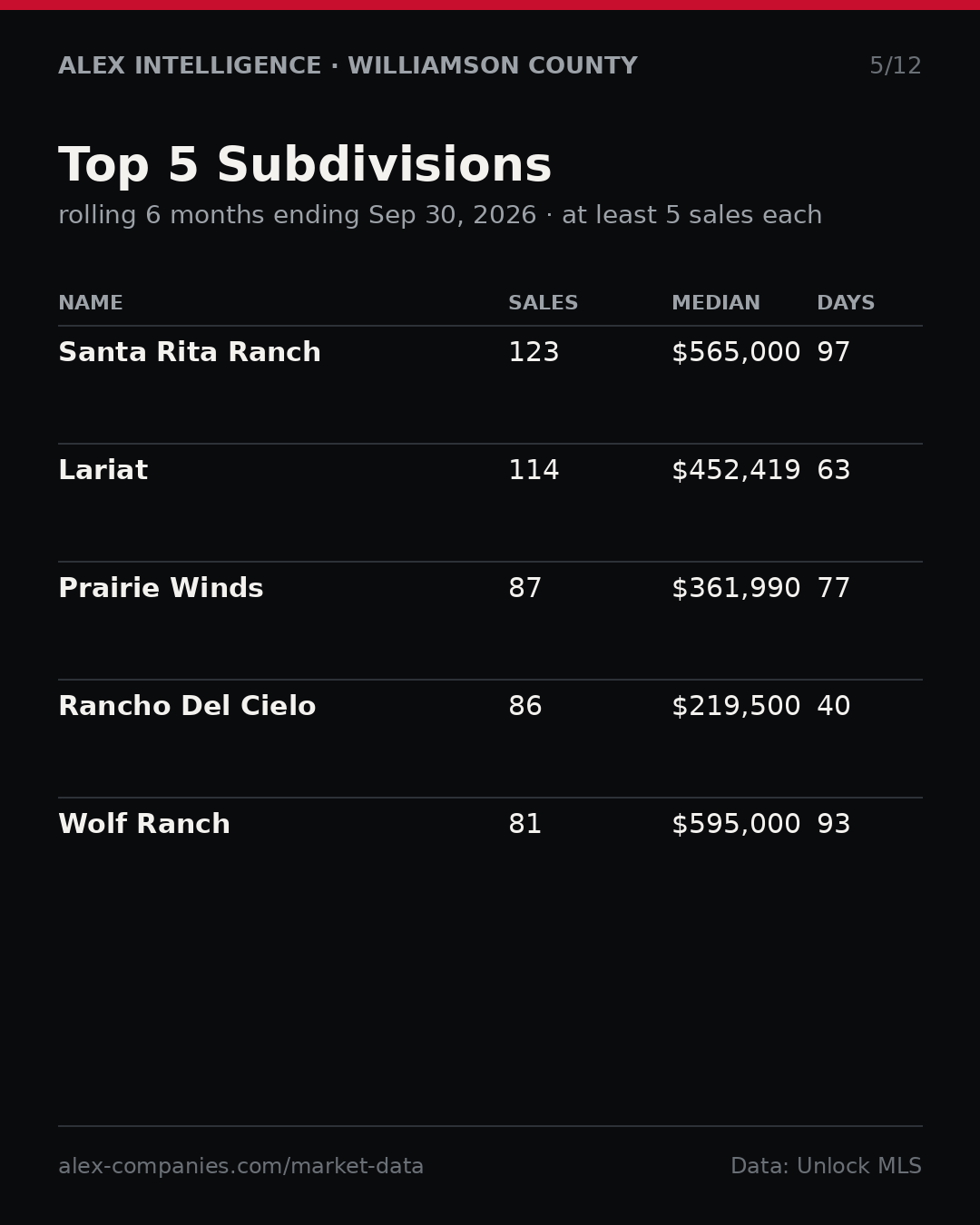
Task: Click the rolling 6 months subtitle text
Action: pos(440,216)
